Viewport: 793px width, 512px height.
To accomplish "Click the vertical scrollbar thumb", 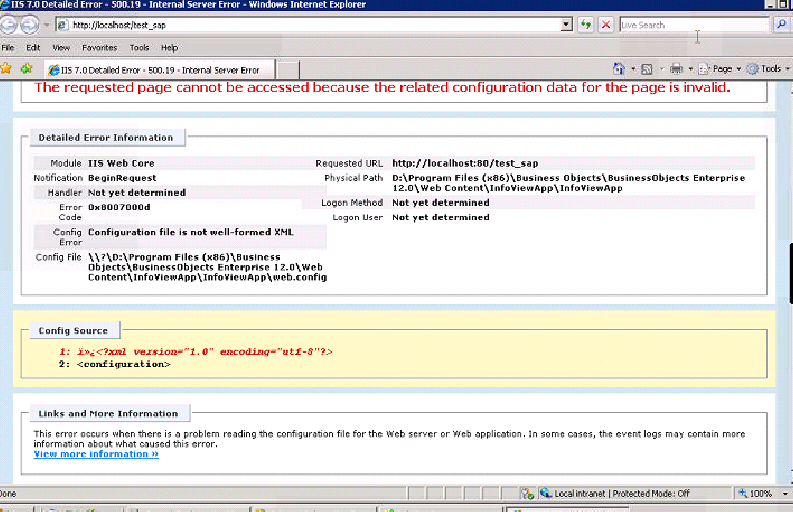I will [x=790, y=273].
